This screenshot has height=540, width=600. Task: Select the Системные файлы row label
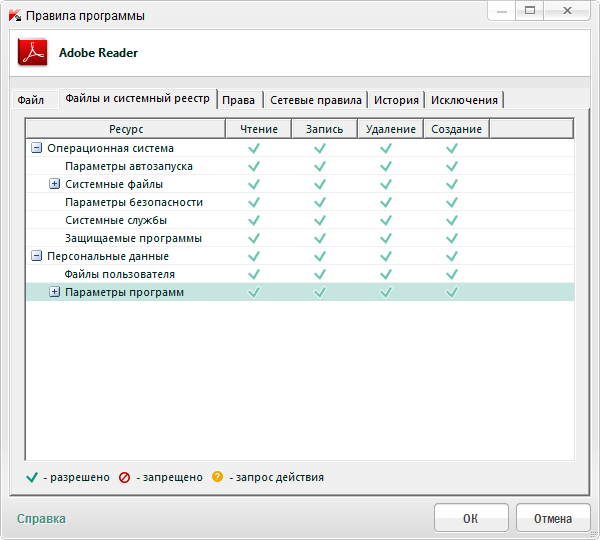(114, 184)
